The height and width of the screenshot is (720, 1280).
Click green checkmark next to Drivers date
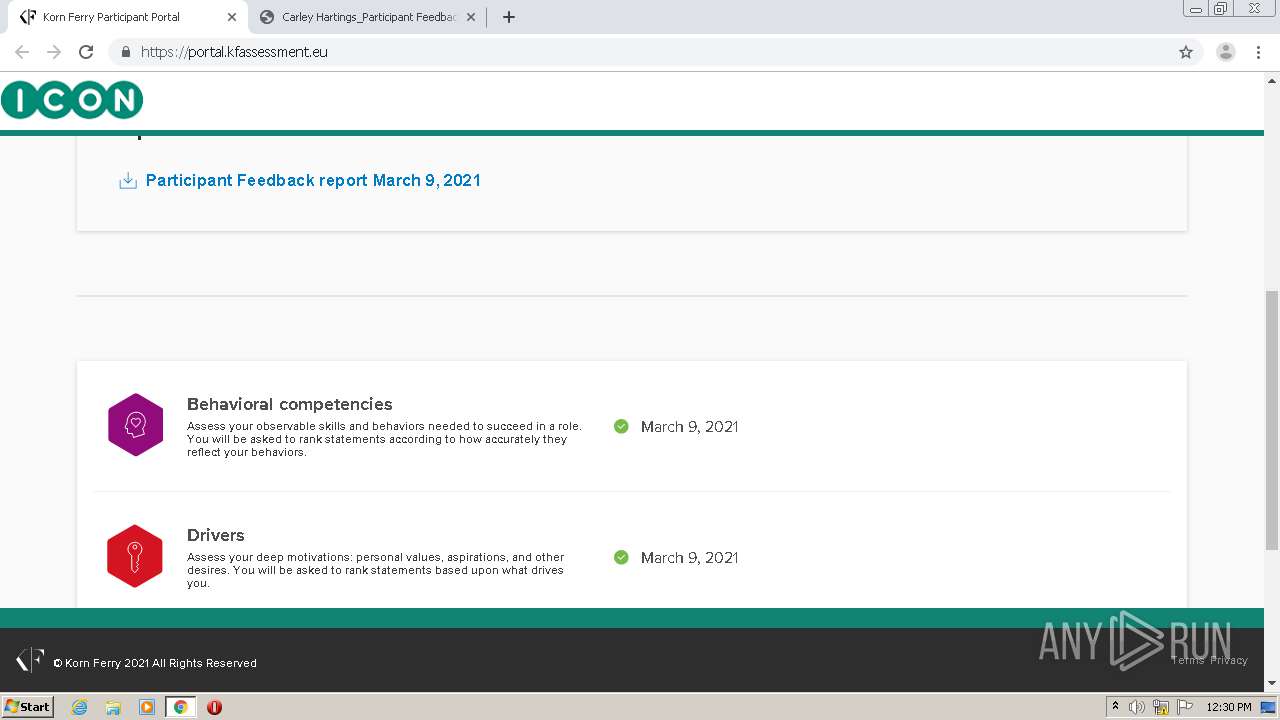pyautogui.click(x=621, y=557)
